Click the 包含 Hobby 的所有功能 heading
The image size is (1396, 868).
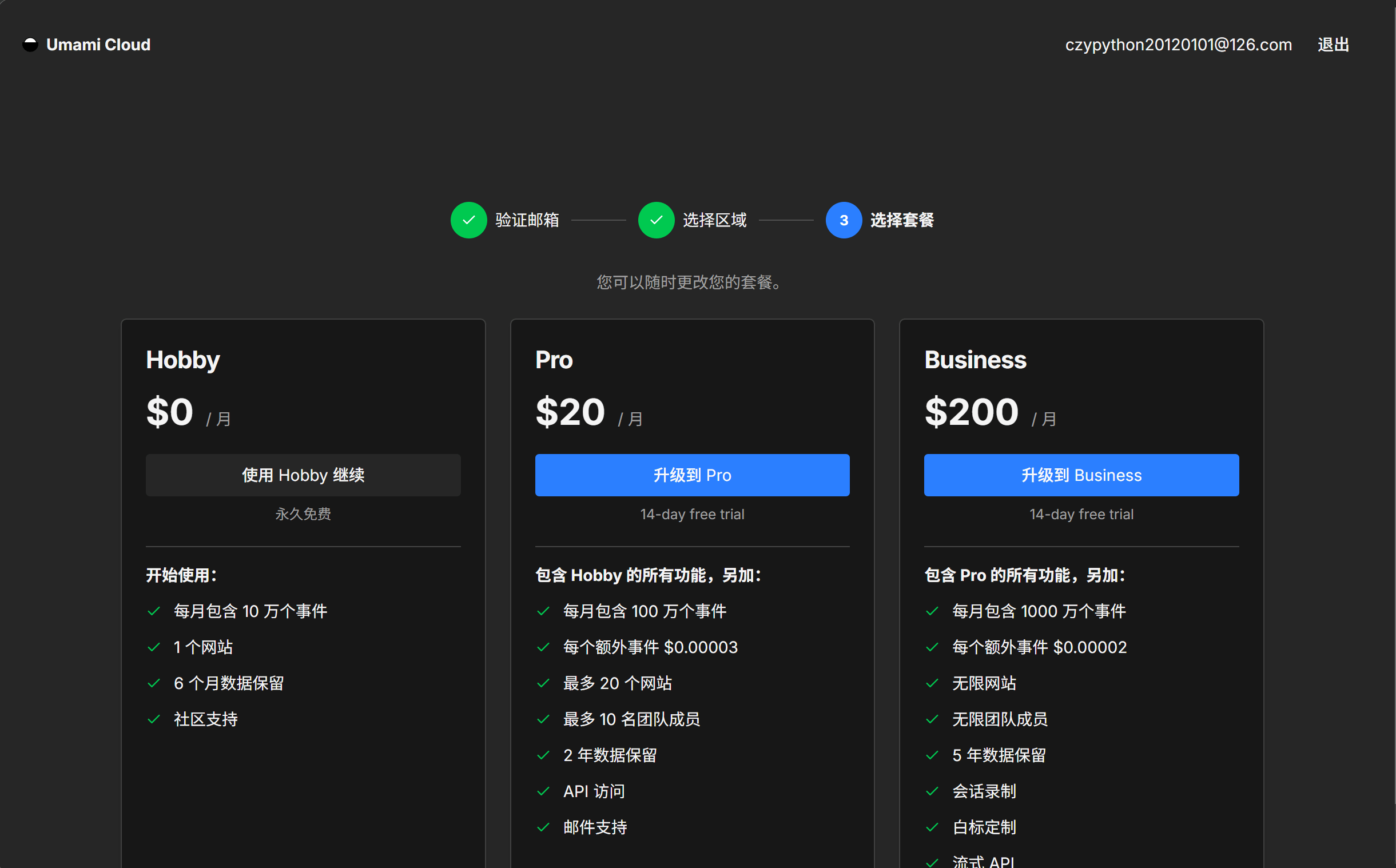648,575
